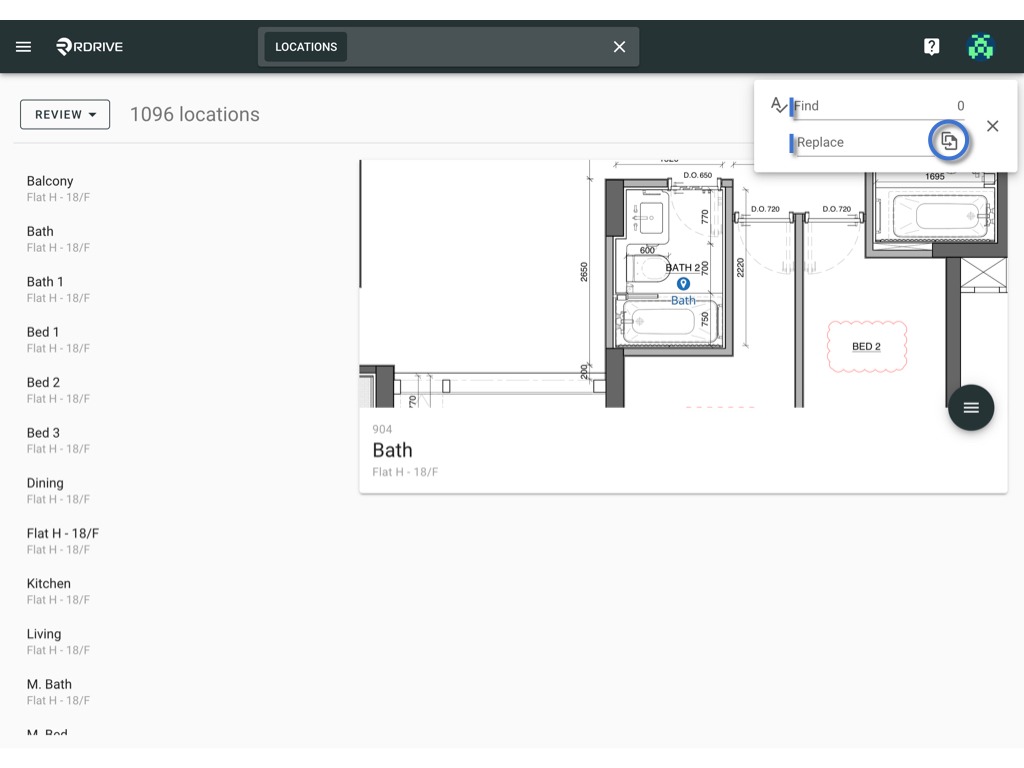Click the floor plan drawing thumbnail
The image size is (1024, 768).
pos(683,284)
